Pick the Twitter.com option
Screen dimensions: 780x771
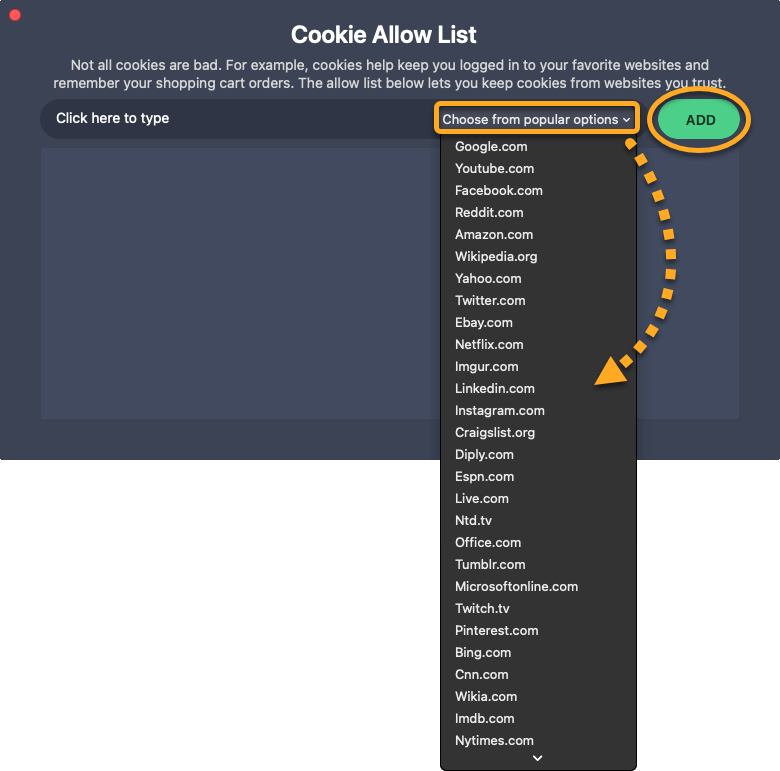click(x=490, y=301)
